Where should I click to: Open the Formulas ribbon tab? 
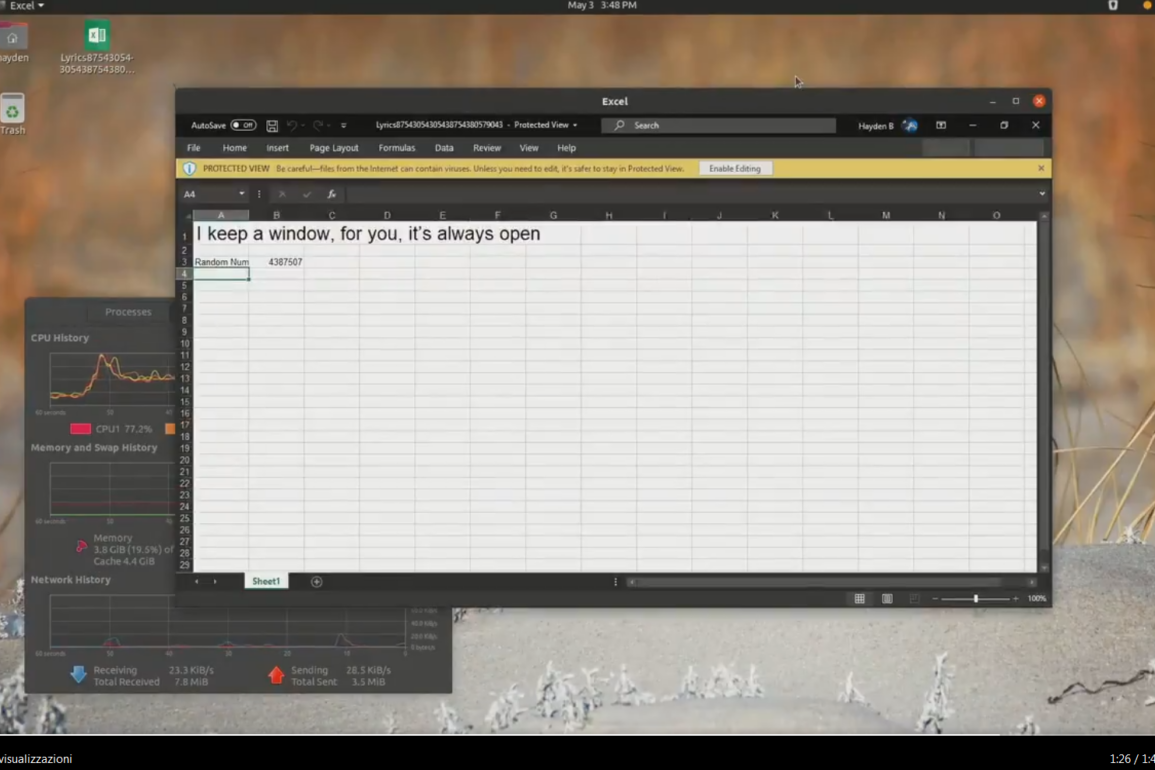tap(396, 148)
